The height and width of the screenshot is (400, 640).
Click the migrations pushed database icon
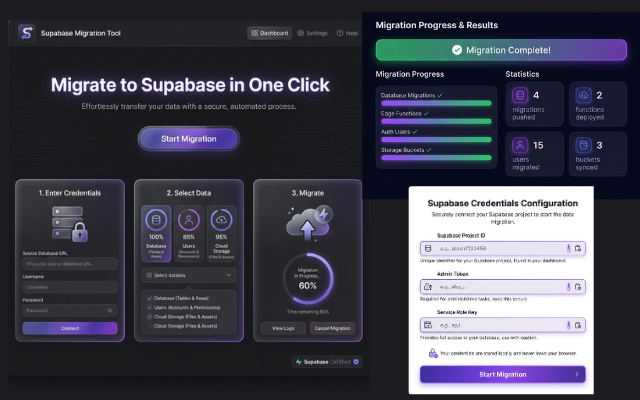tap(520, 96)
